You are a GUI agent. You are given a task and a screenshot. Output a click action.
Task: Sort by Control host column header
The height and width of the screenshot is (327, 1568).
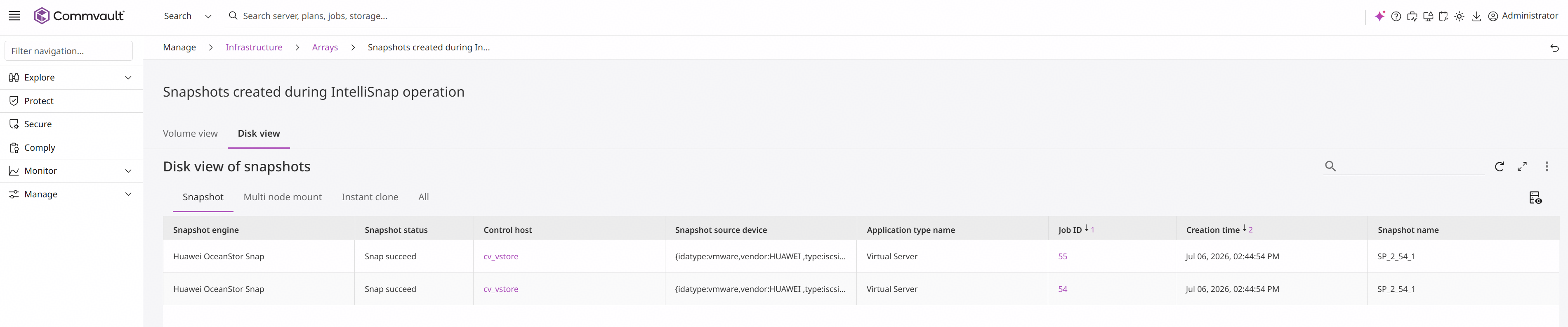pos(508,230)
